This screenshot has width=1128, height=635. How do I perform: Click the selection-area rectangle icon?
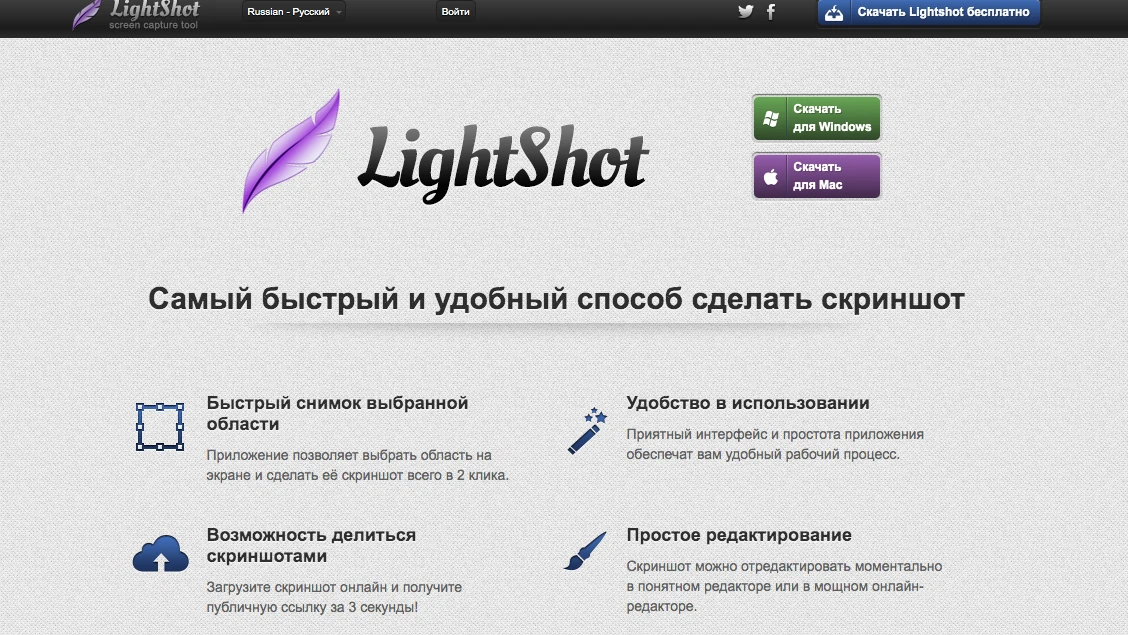coord(160,427)
